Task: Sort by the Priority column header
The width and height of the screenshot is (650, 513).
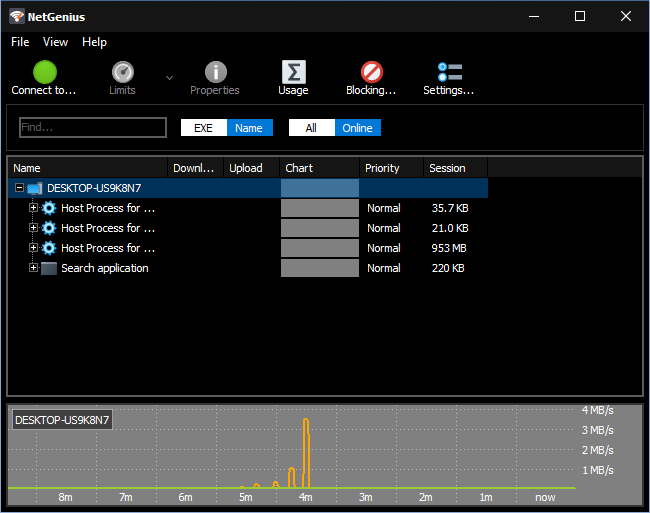Action: pos(391,168)
